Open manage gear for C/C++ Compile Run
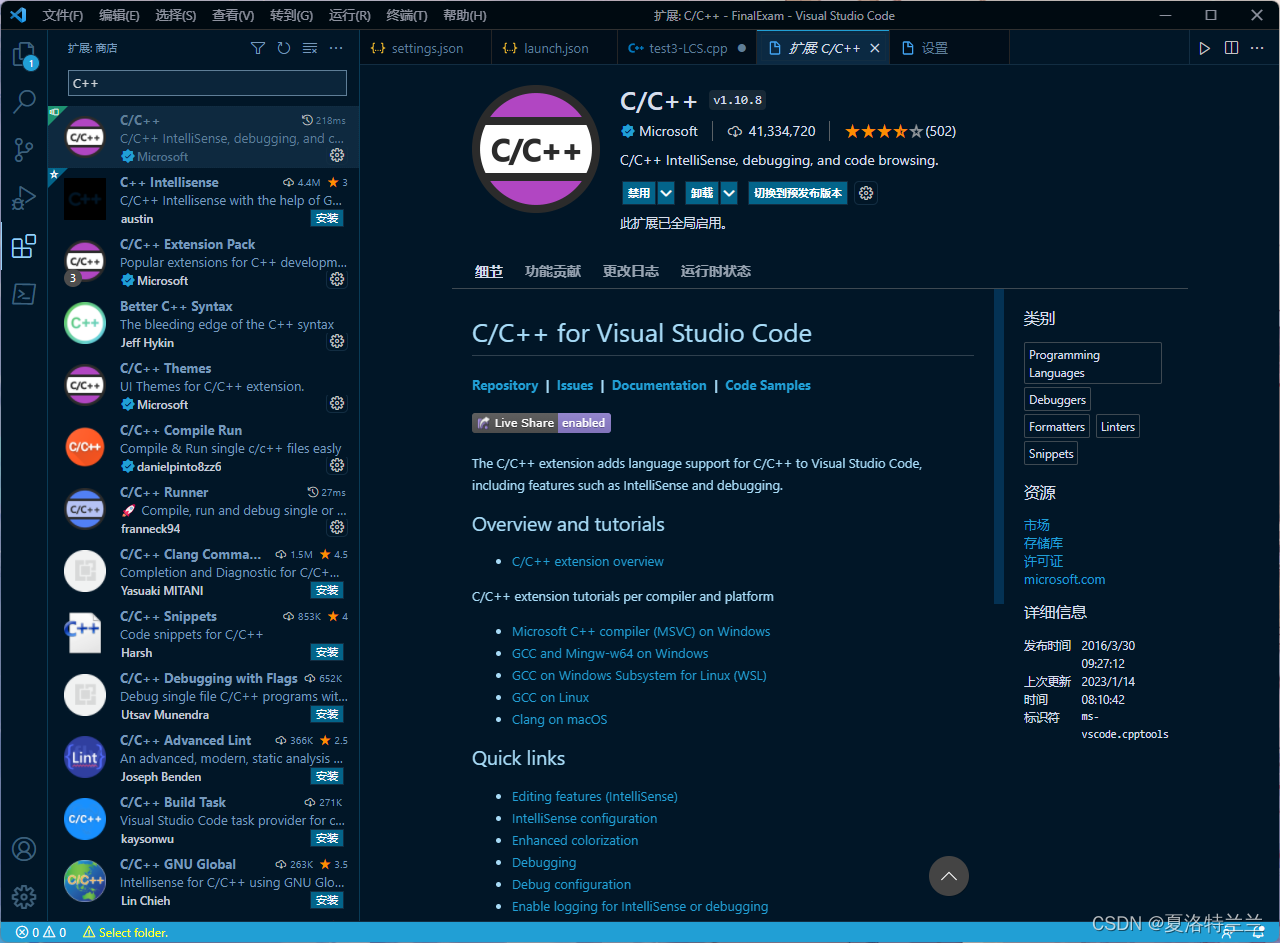1280x943 pixels. click(337, 466)
